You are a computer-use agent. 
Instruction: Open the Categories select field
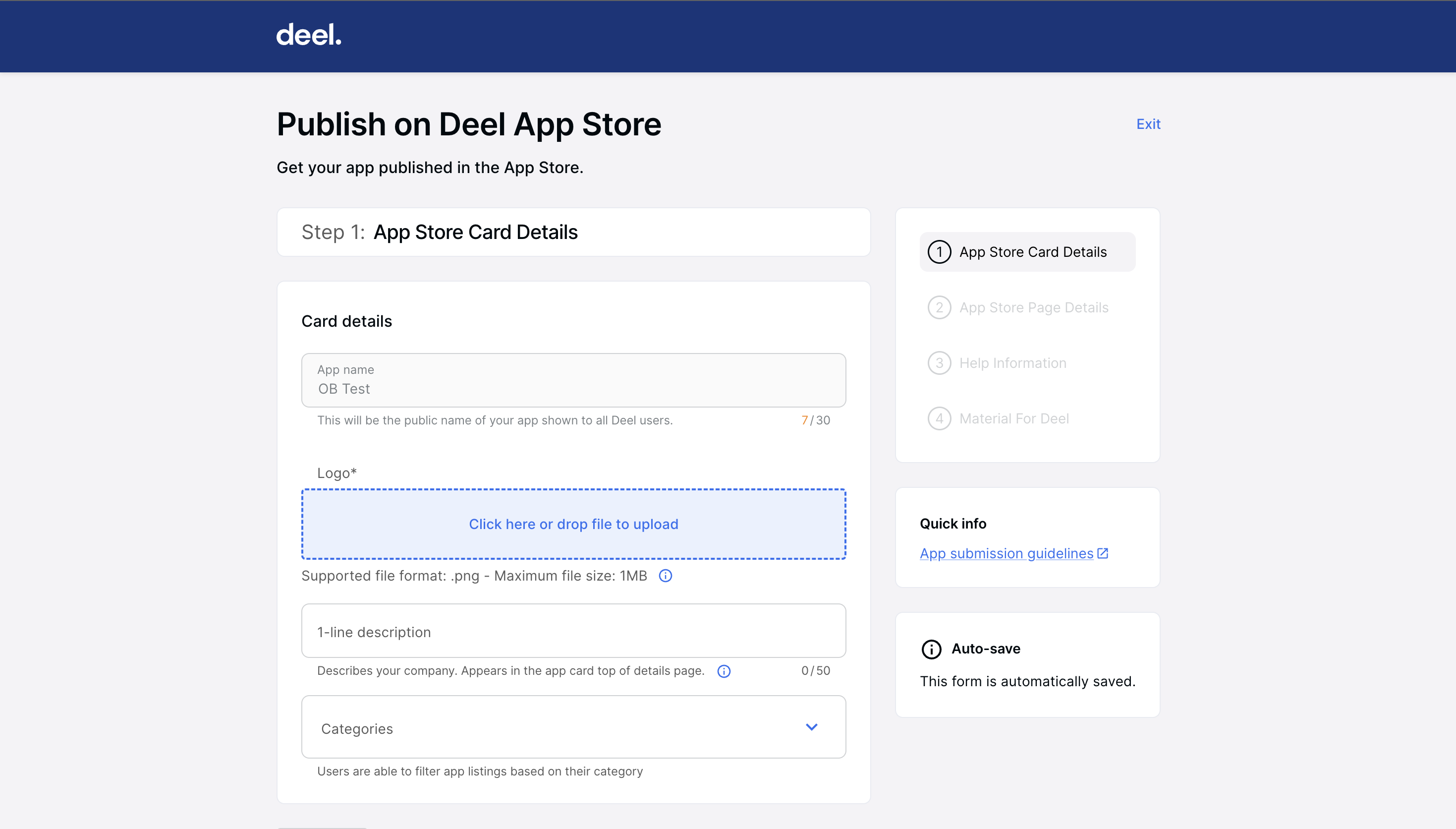(x=573, y=727)
